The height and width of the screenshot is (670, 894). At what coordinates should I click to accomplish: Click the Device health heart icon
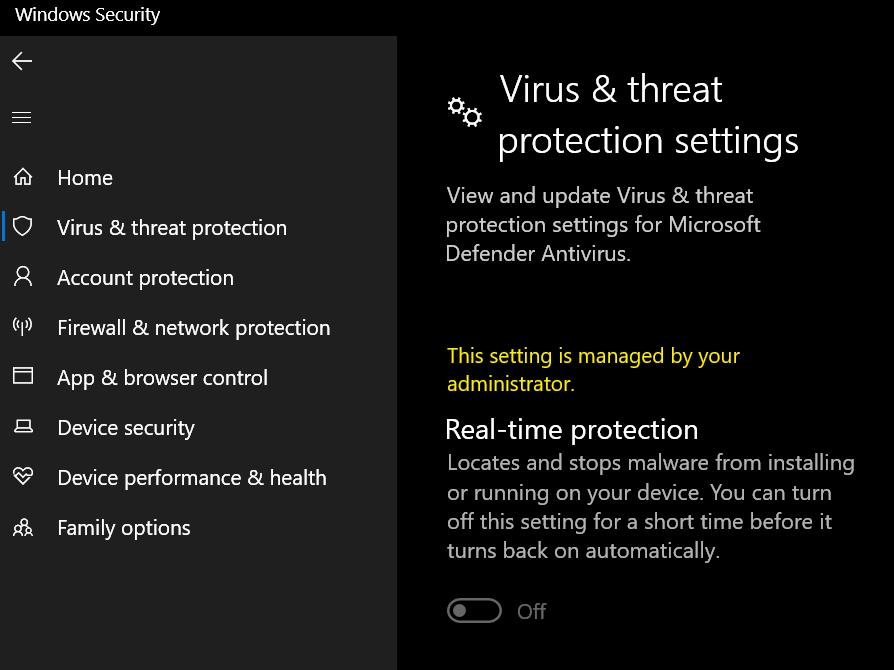(22, 477)
